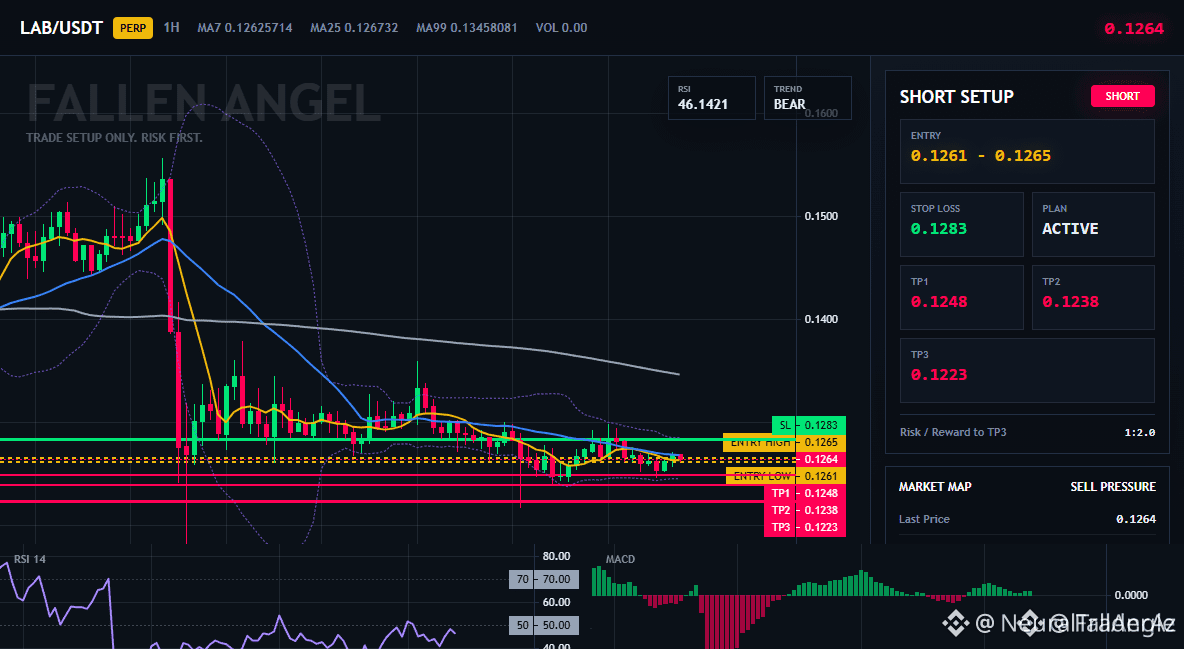Click the ENTRY LOW 0.1261 chart tag
The width and height of the screenshot is (1184, 649).
pyautogui.click(x=785, y=476)
